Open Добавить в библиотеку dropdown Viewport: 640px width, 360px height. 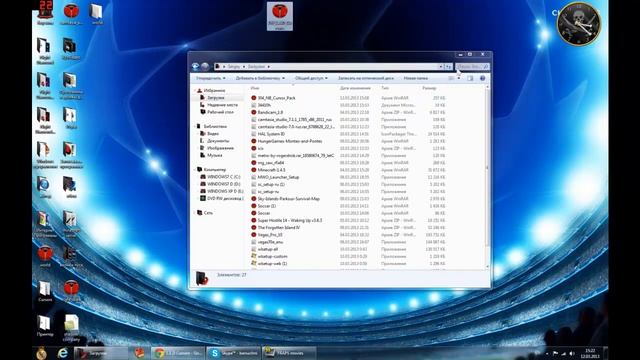[260, 78]
